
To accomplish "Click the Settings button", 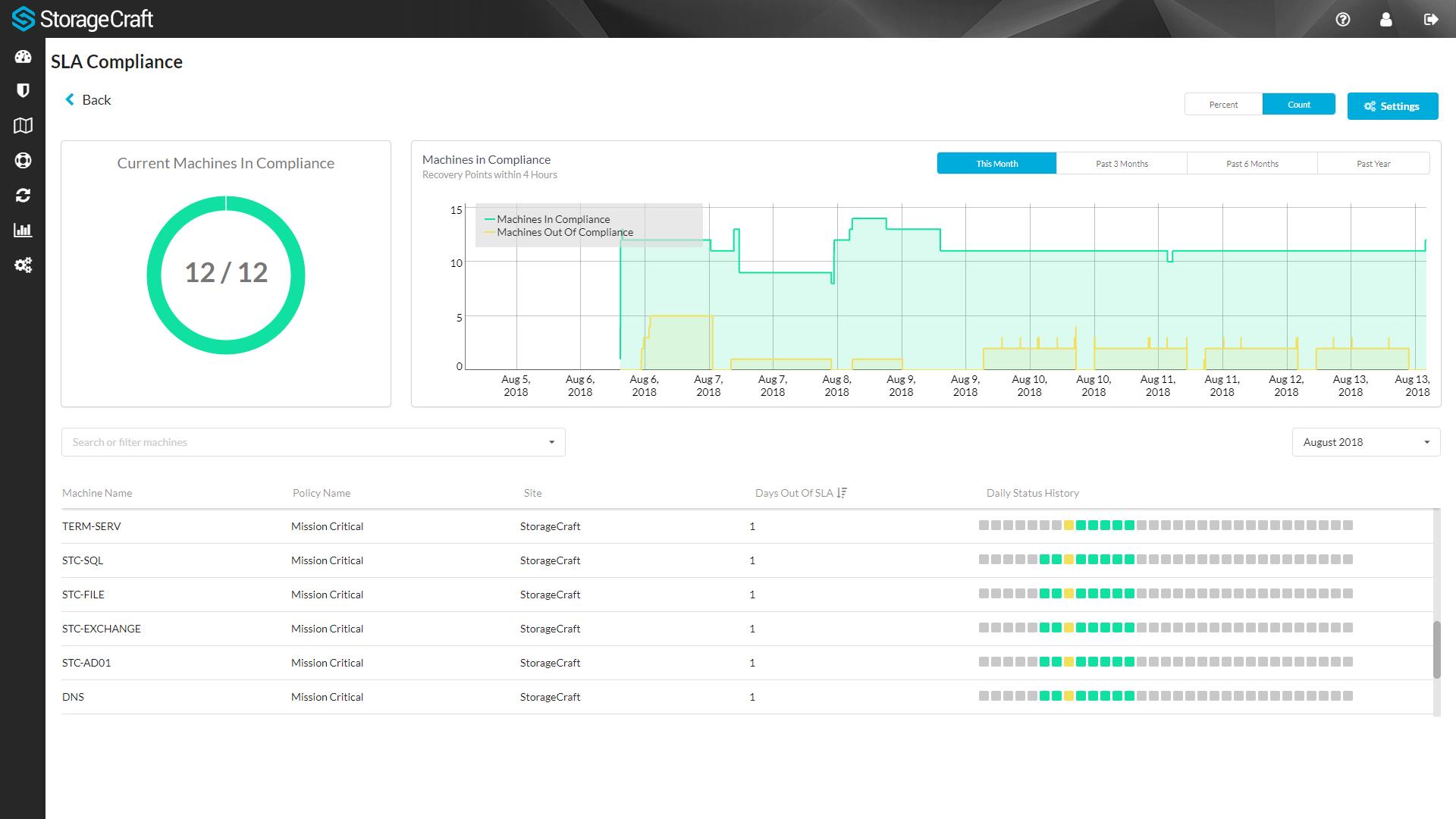I will (1392, 106).
